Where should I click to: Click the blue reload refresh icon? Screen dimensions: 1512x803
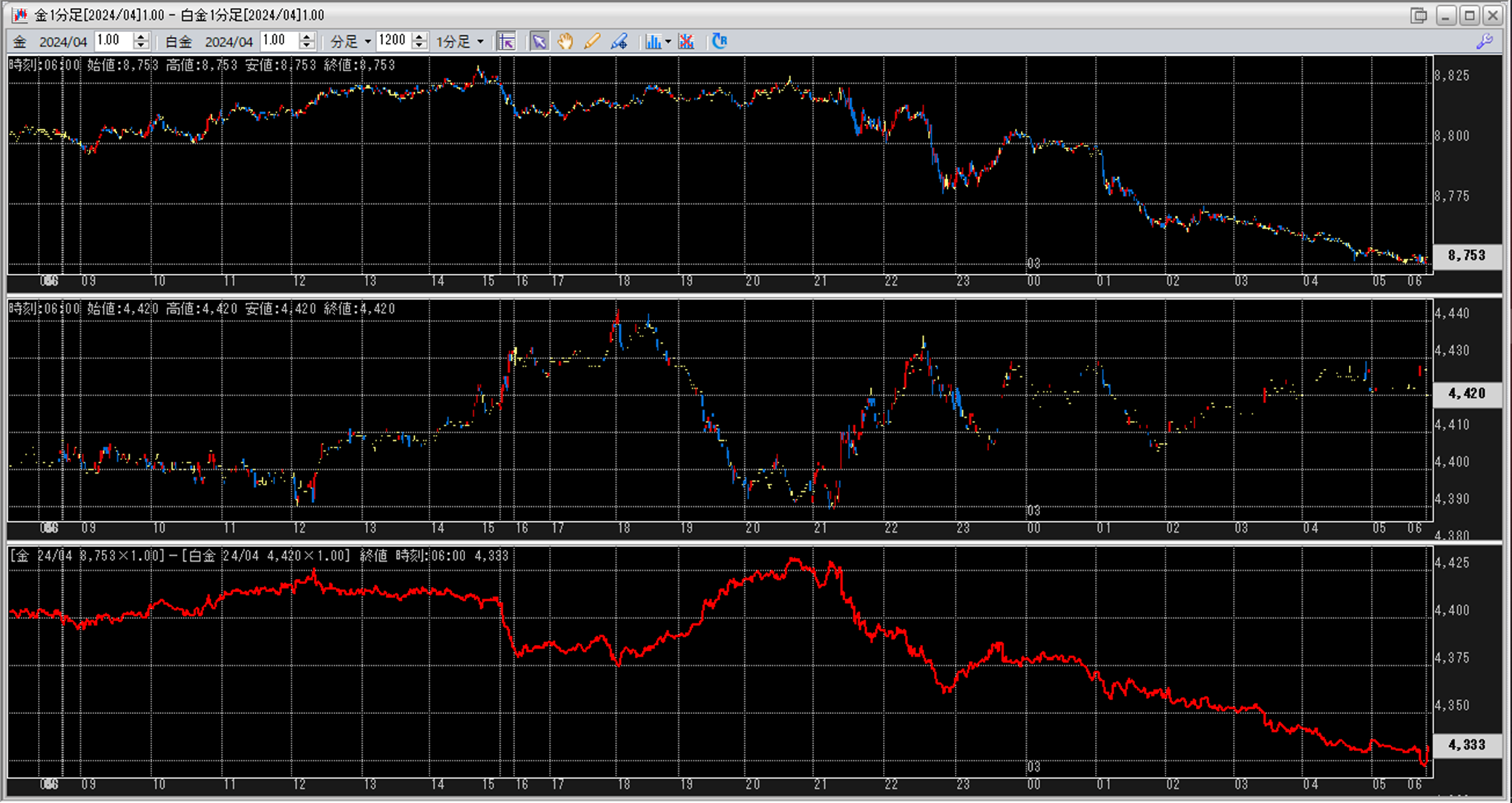(x=719, y=42)
